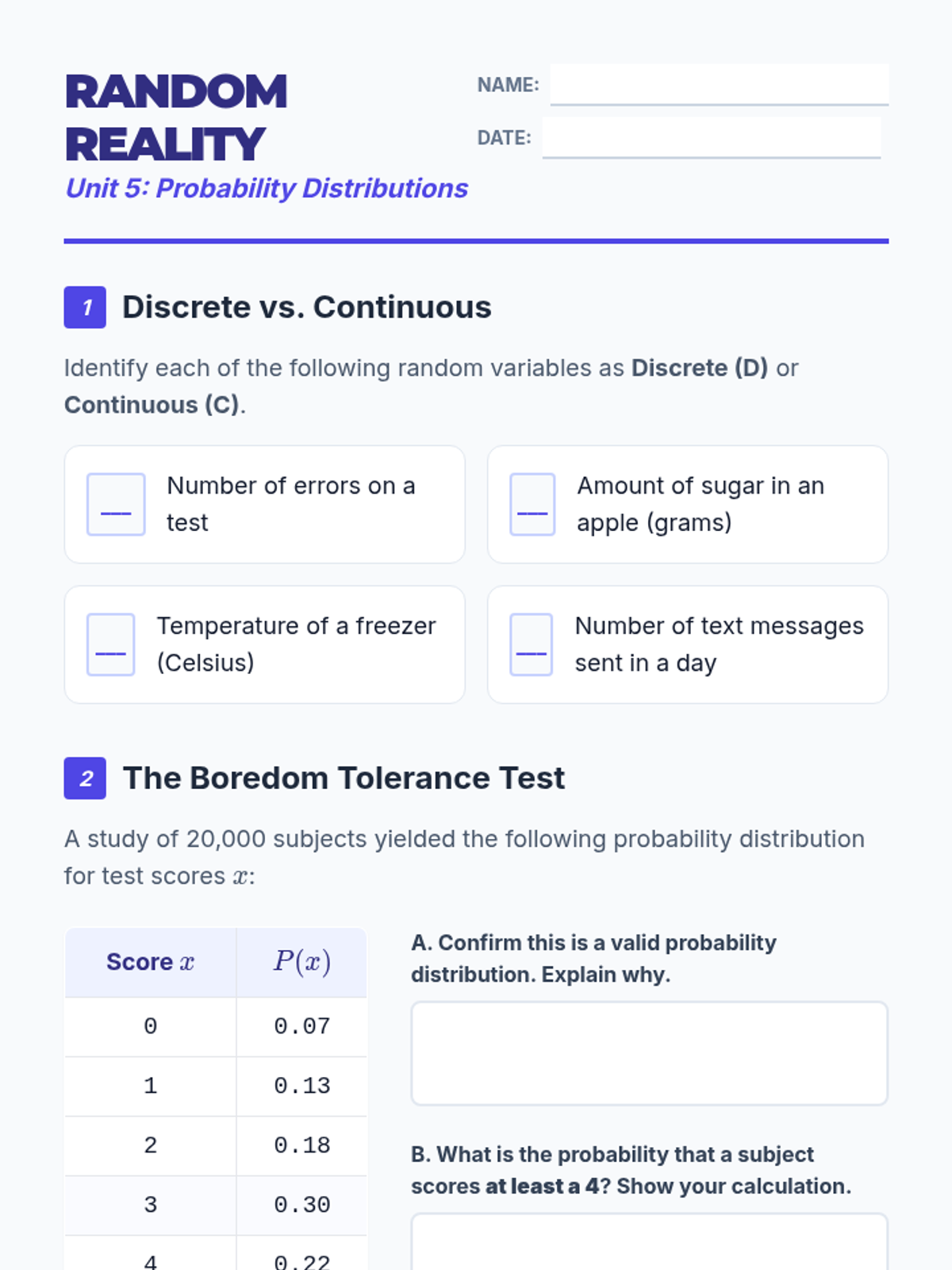Click the section 1 number badge
This screenshot has width=952, height=1270.
pyautogui.click(x=85, y=307)
